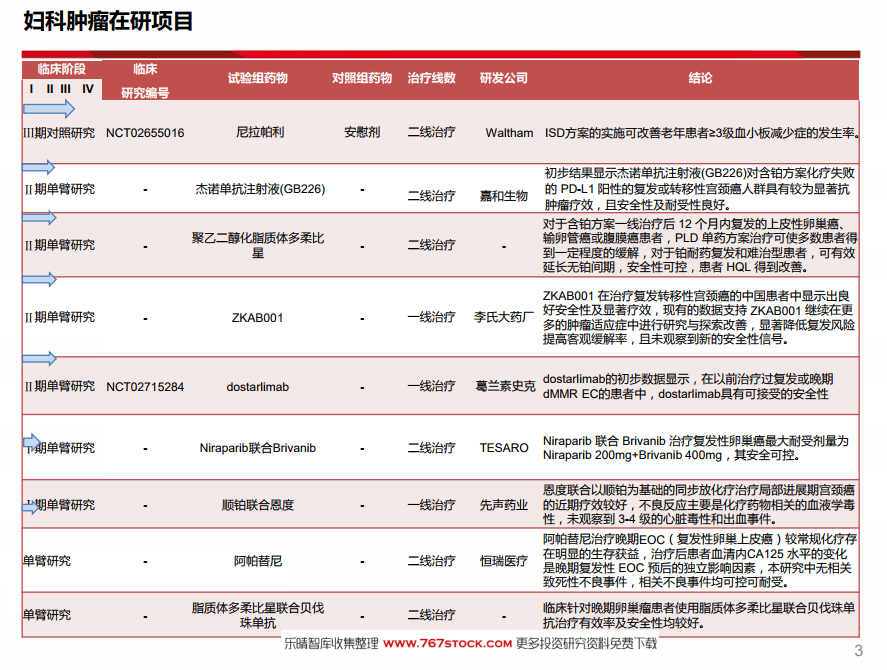Click the conclusion starting 临床针对晚期卵巢癌患者
The height and width of the screenshot is (670, 887).
[699, 616]
